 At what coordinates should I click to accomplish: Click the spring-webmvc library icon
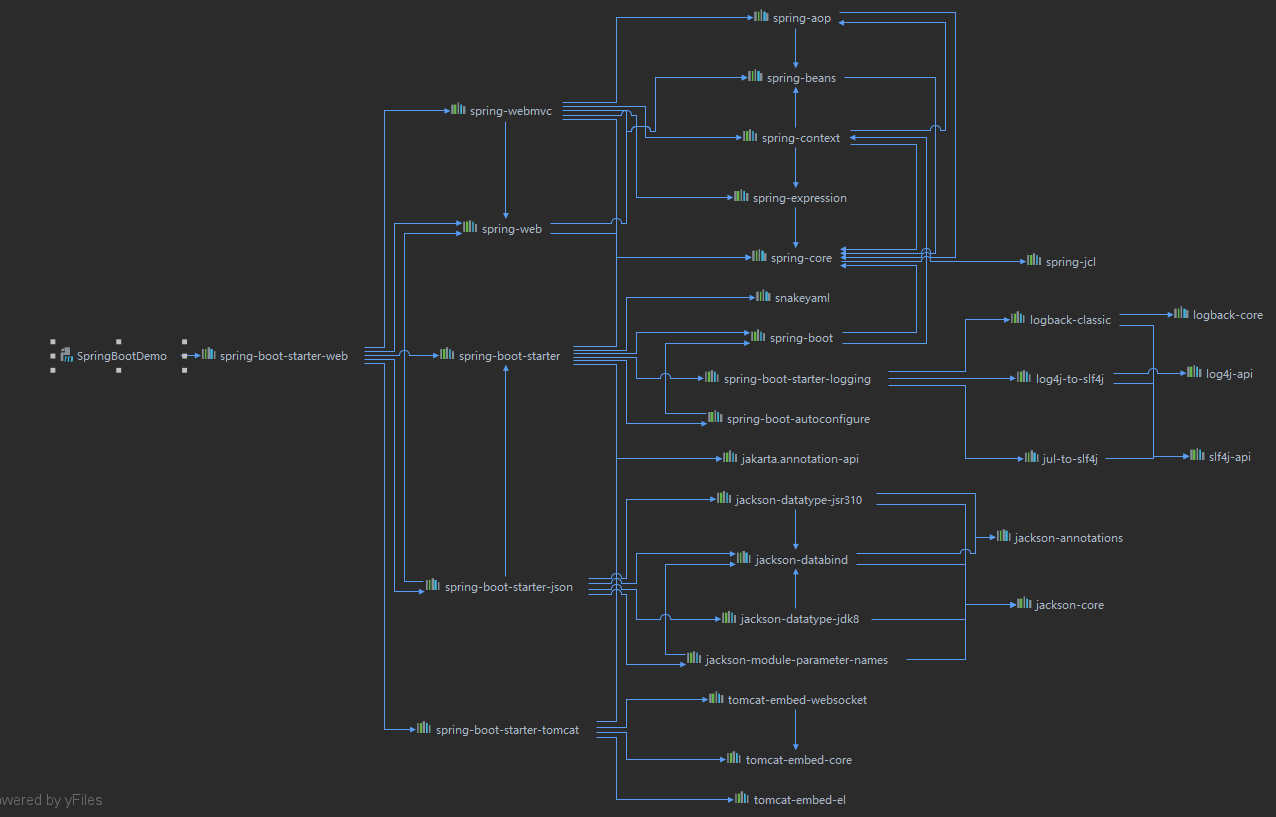(x=458, y=110)
